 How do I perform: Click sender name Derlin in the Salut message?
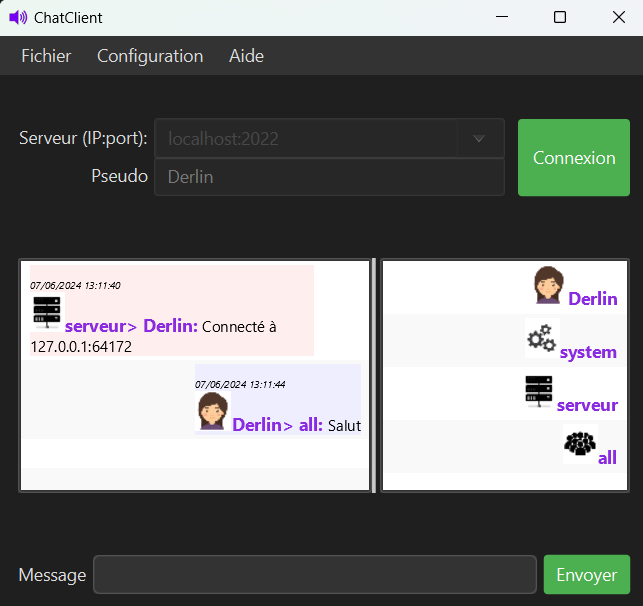[257, 425]
